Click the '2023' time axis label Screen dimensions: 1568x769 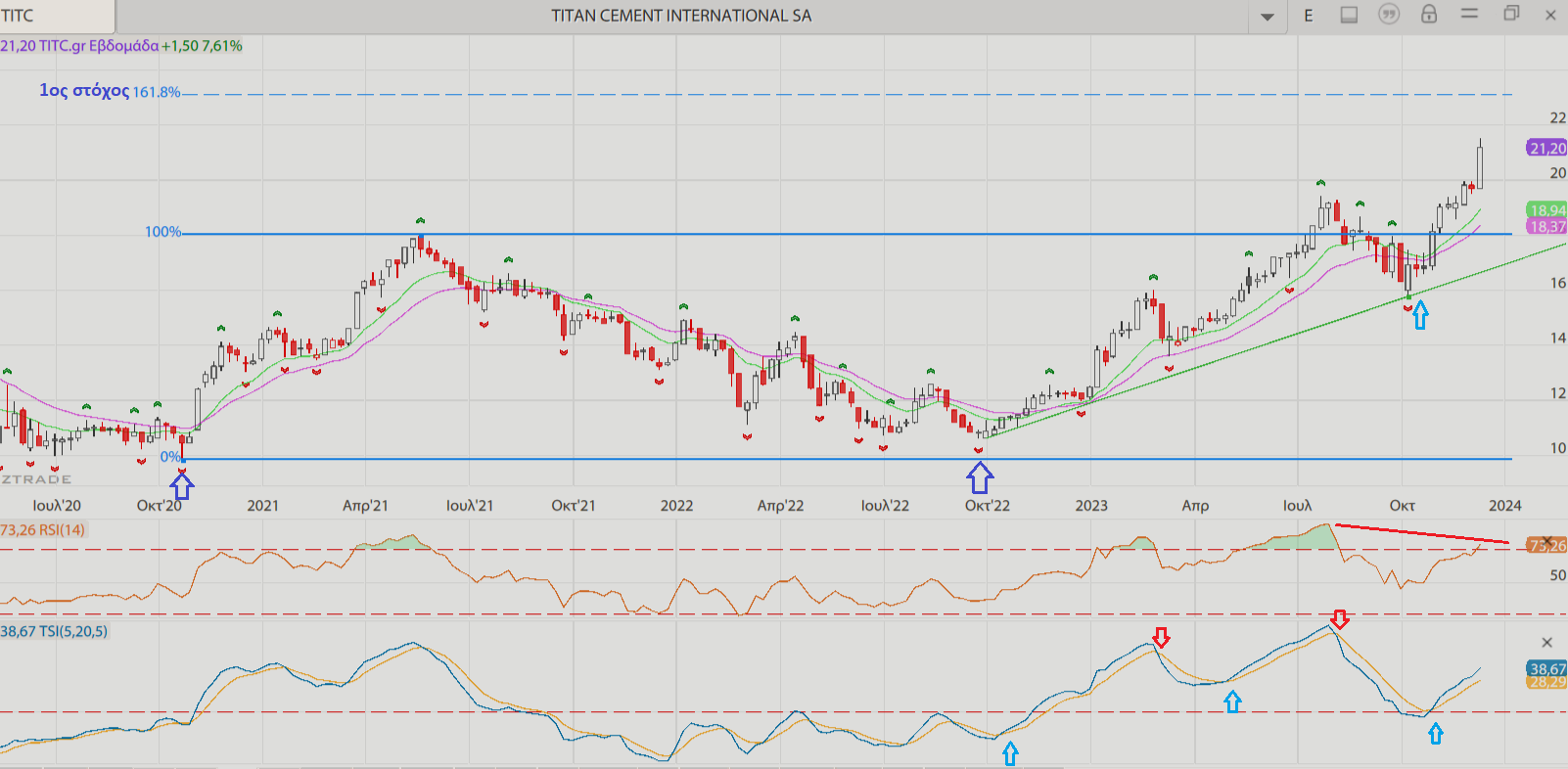coord(1091,506)
